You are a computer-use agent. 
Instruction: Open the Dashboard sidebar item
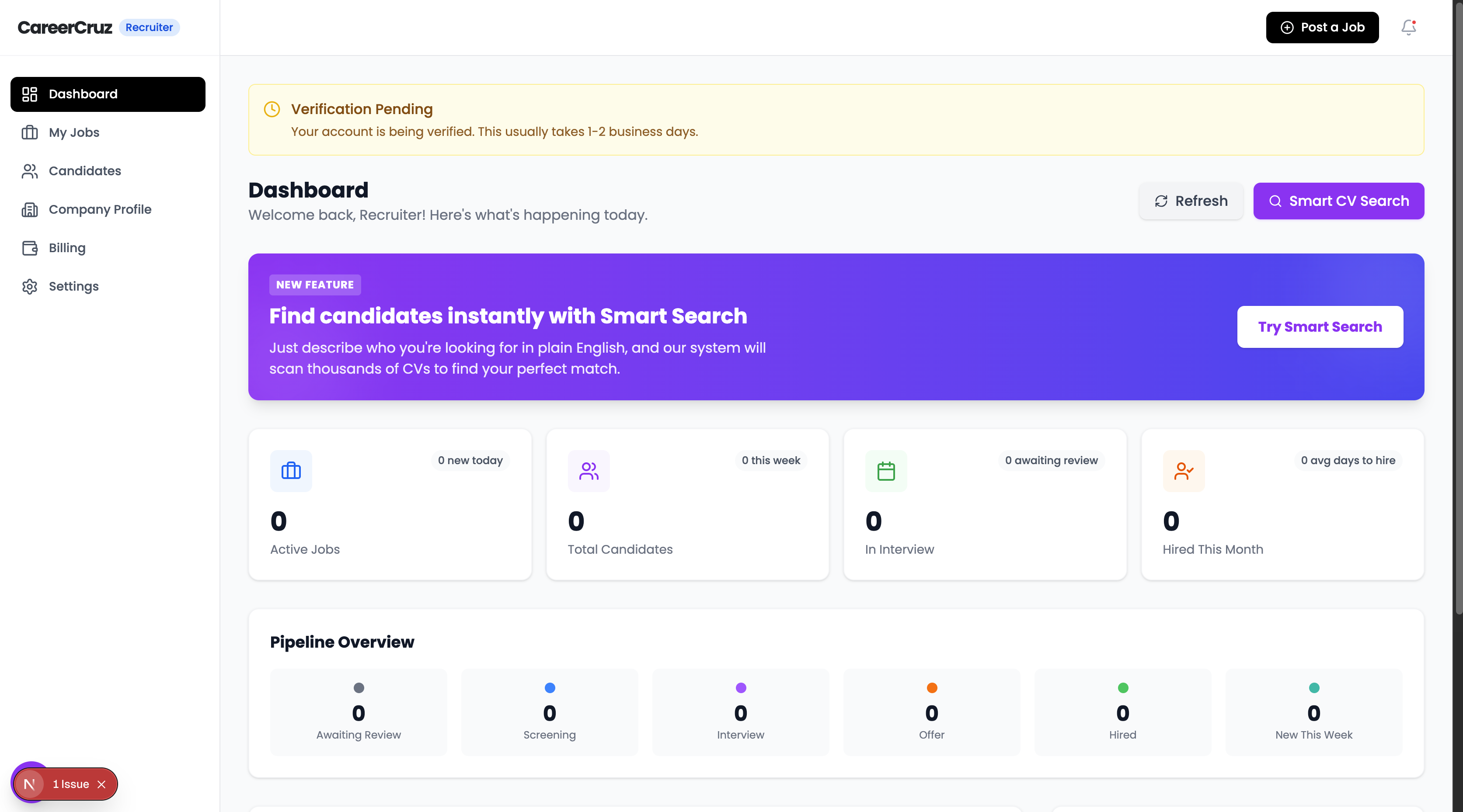[x=108, y=94]
